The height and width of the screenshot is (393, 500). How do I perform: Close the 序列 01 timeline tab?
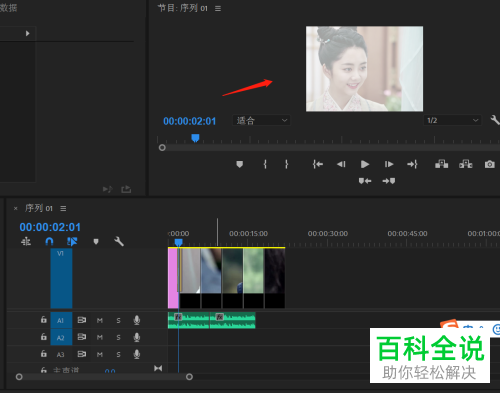pos(15,208)
